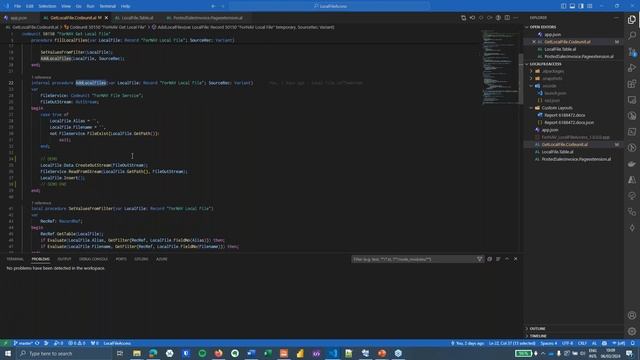The height and width of the screenshot is (360, 640).
Task: Close GetLocalFile.Codeunit.al in Open Editors list
Action: pos(534,42)
